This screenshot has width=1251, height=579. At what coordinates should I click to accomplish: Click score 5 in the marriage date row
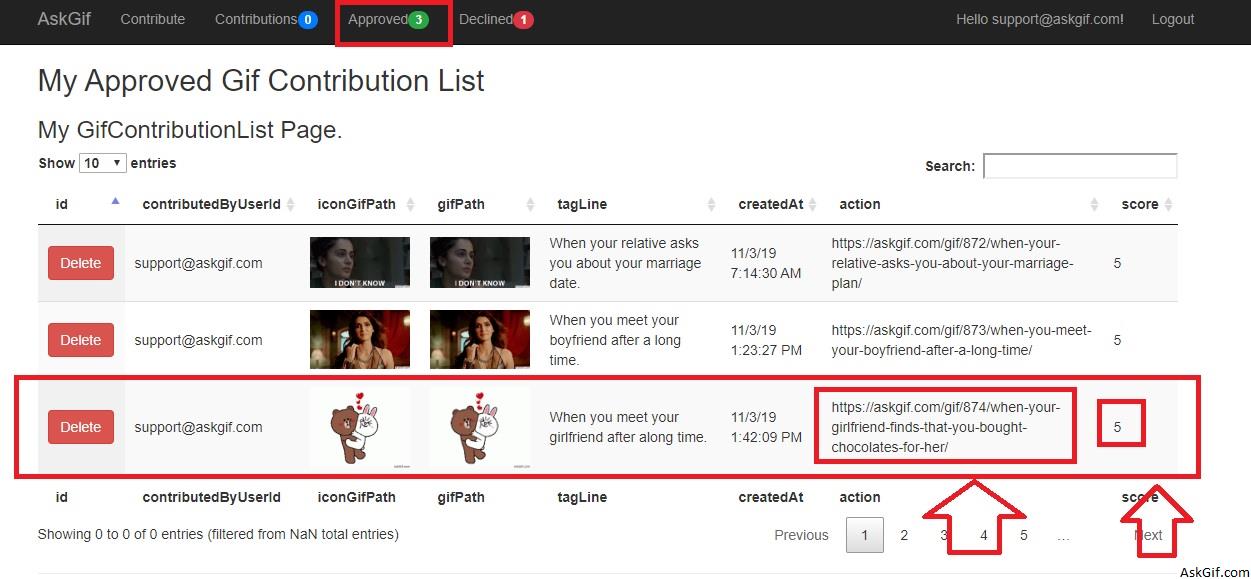point(1117,263)
